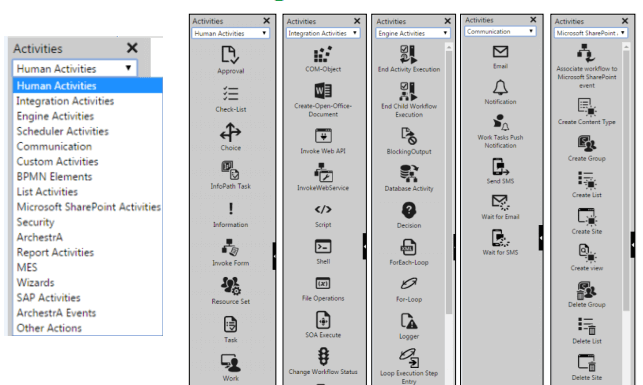Expand the Microsoft SharePoint category dropdown
Screen dimensions: 643x385
(591, 33)
